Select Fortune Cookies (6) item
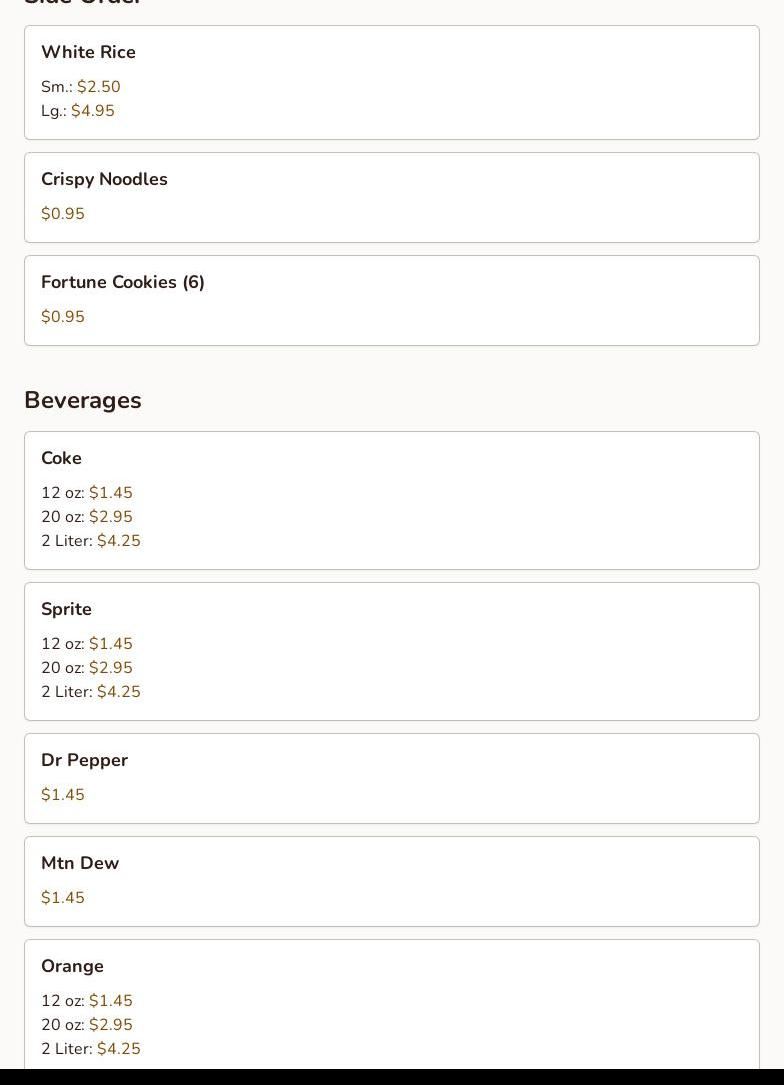Screen dimensions: 784x1085 (392, 300)
